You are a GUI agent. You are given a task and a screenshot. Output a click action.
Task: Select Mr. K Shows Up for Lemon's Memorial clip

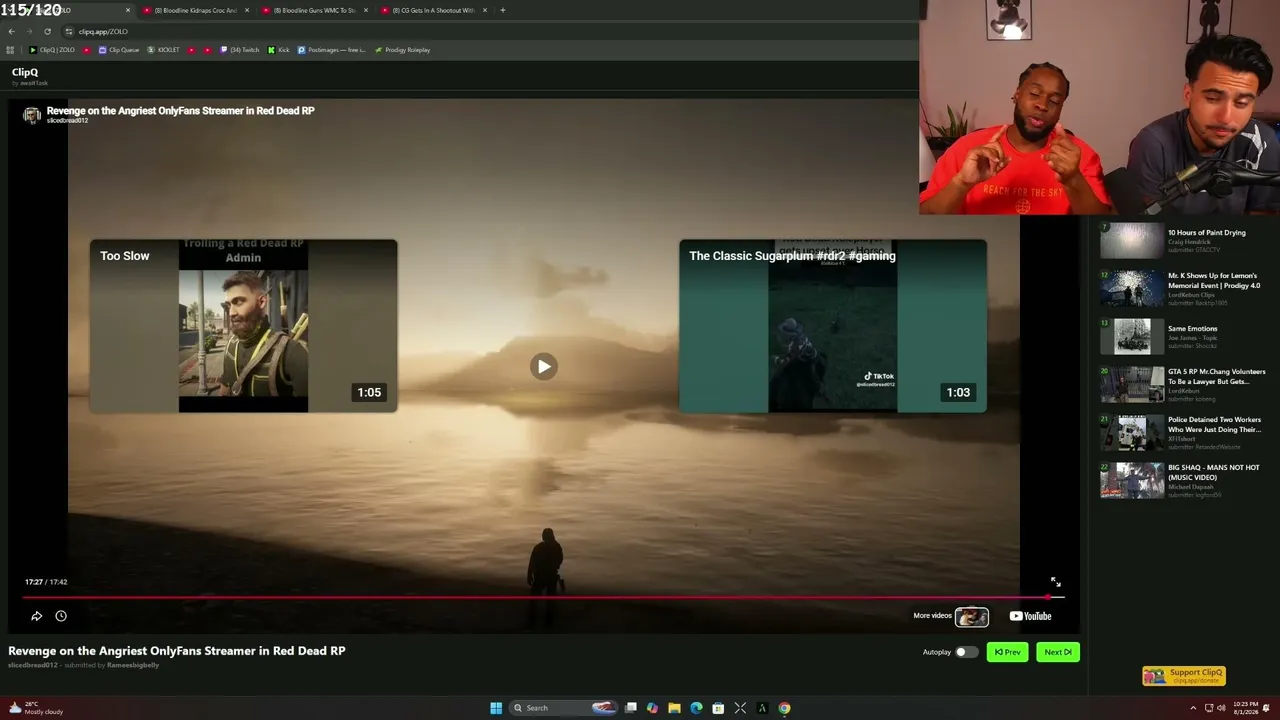1184,288
